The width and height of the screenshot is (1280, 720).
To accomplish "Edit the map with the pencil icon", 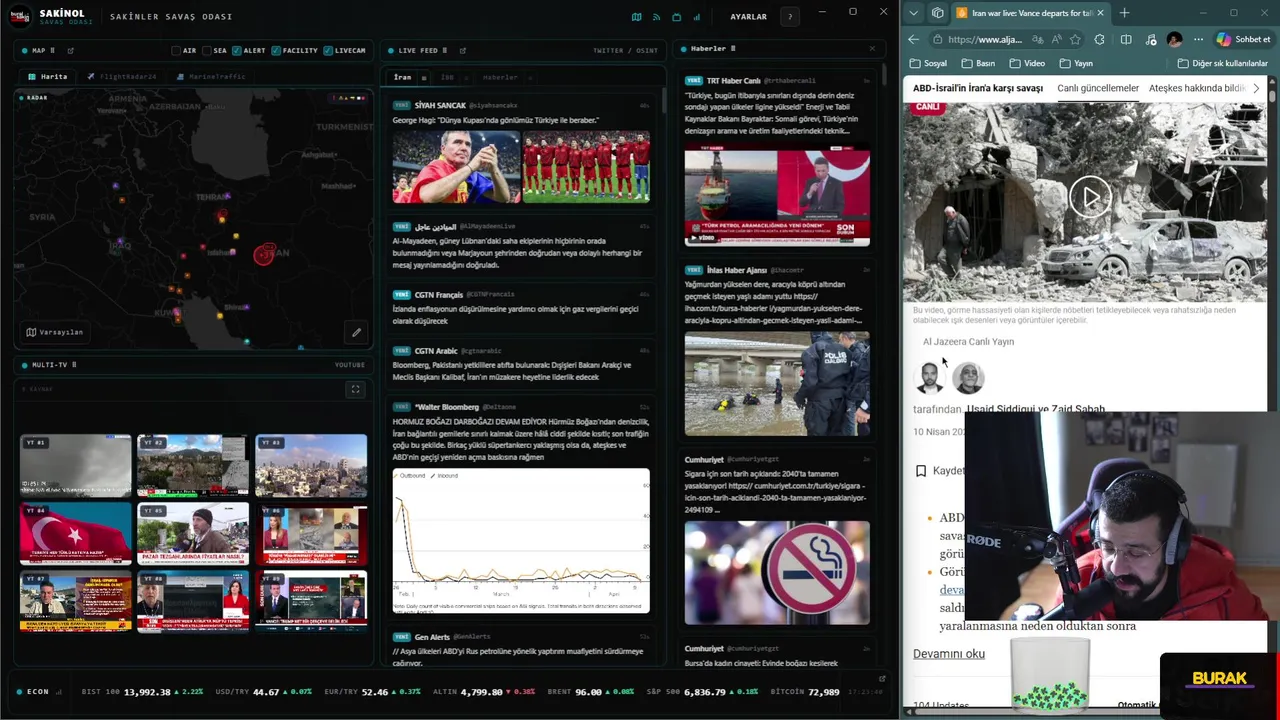I will [x=356, y=332].
